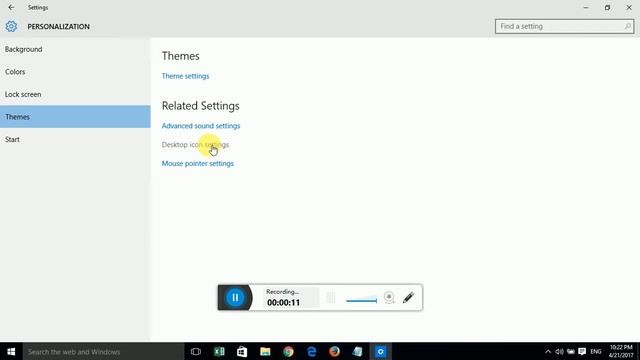Select Colors in the sidebar
This screenshot has width=640, height=360.
pos(75,72)
